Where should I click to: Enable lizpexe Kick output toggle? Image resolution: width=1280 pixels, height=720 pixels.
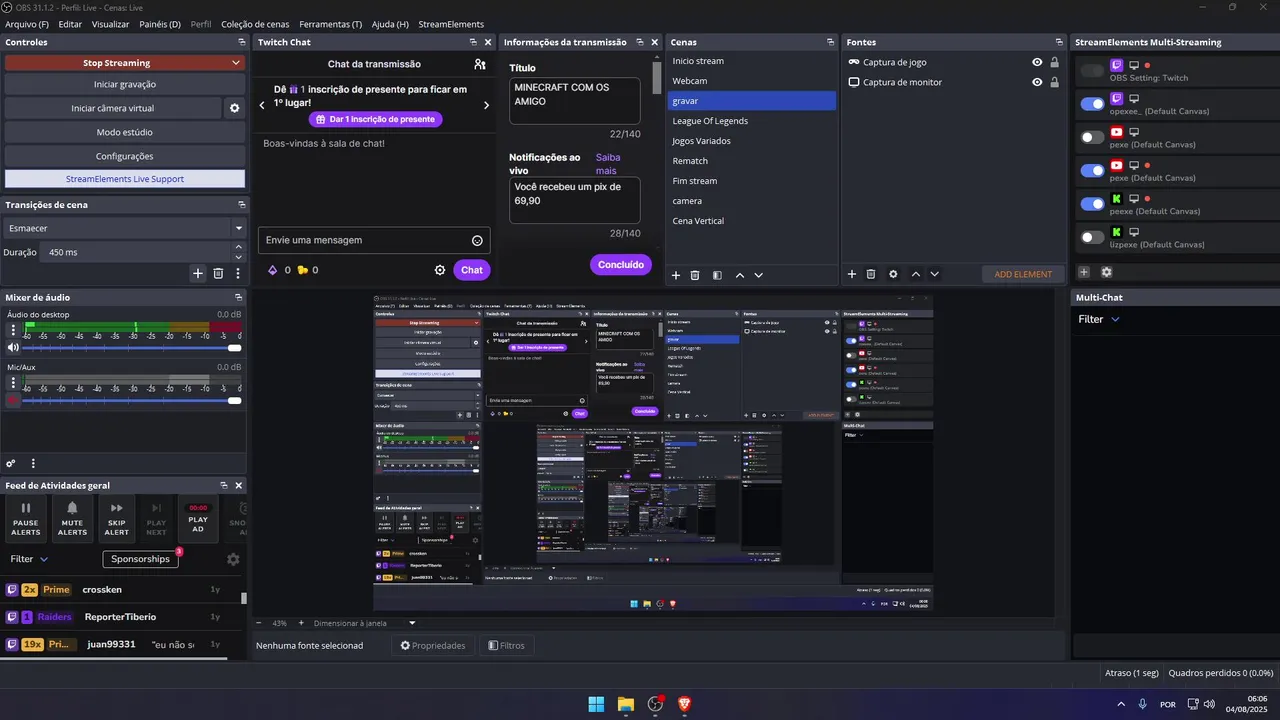pyautogui.click(x=1093, y=237)
